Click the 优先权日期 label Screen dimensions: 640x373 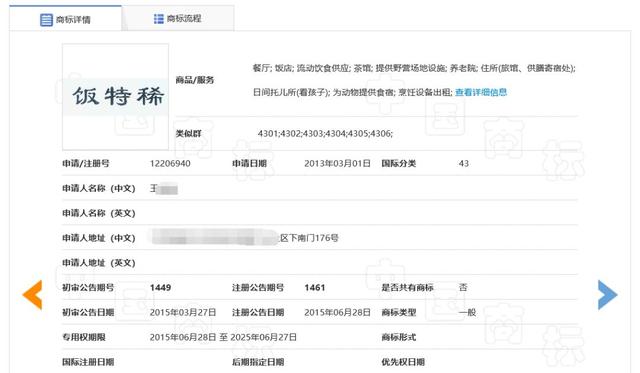[403, 362]
